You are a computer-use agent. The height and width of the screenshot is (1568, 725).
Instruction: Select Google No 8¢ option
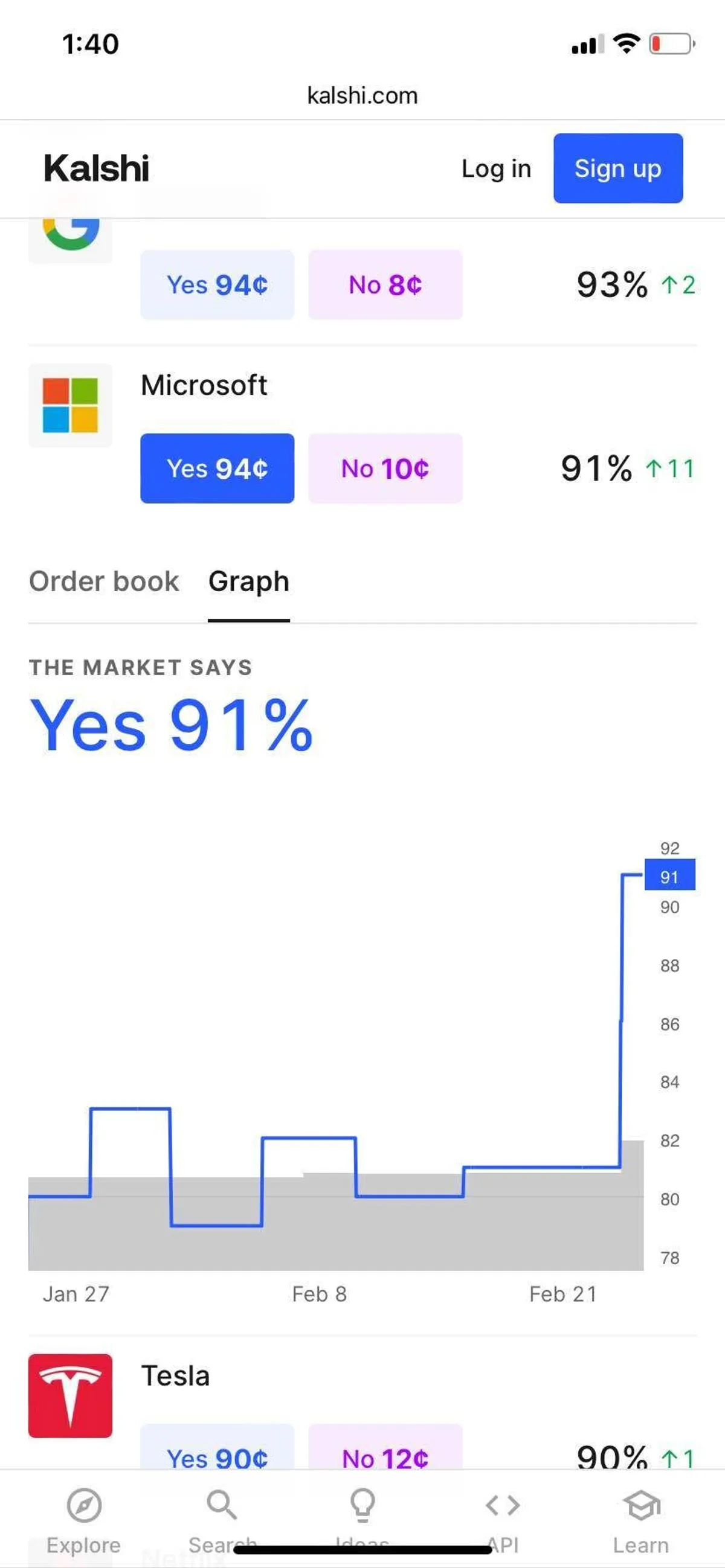point(385,284)
